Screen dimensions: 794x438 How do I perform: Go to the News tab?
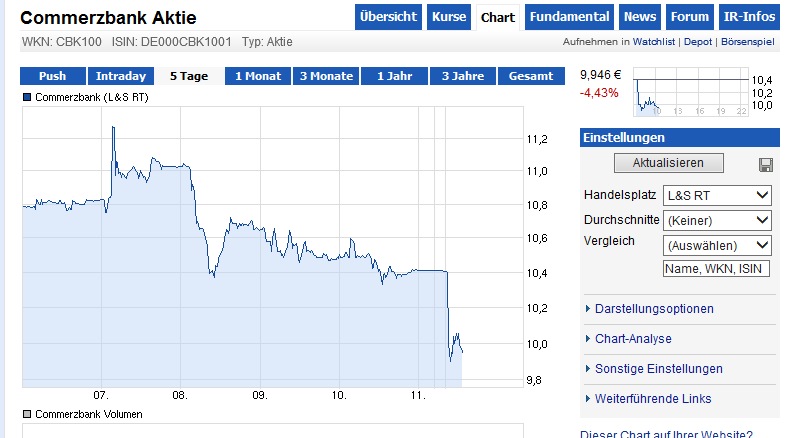click(x=640, y=17)
